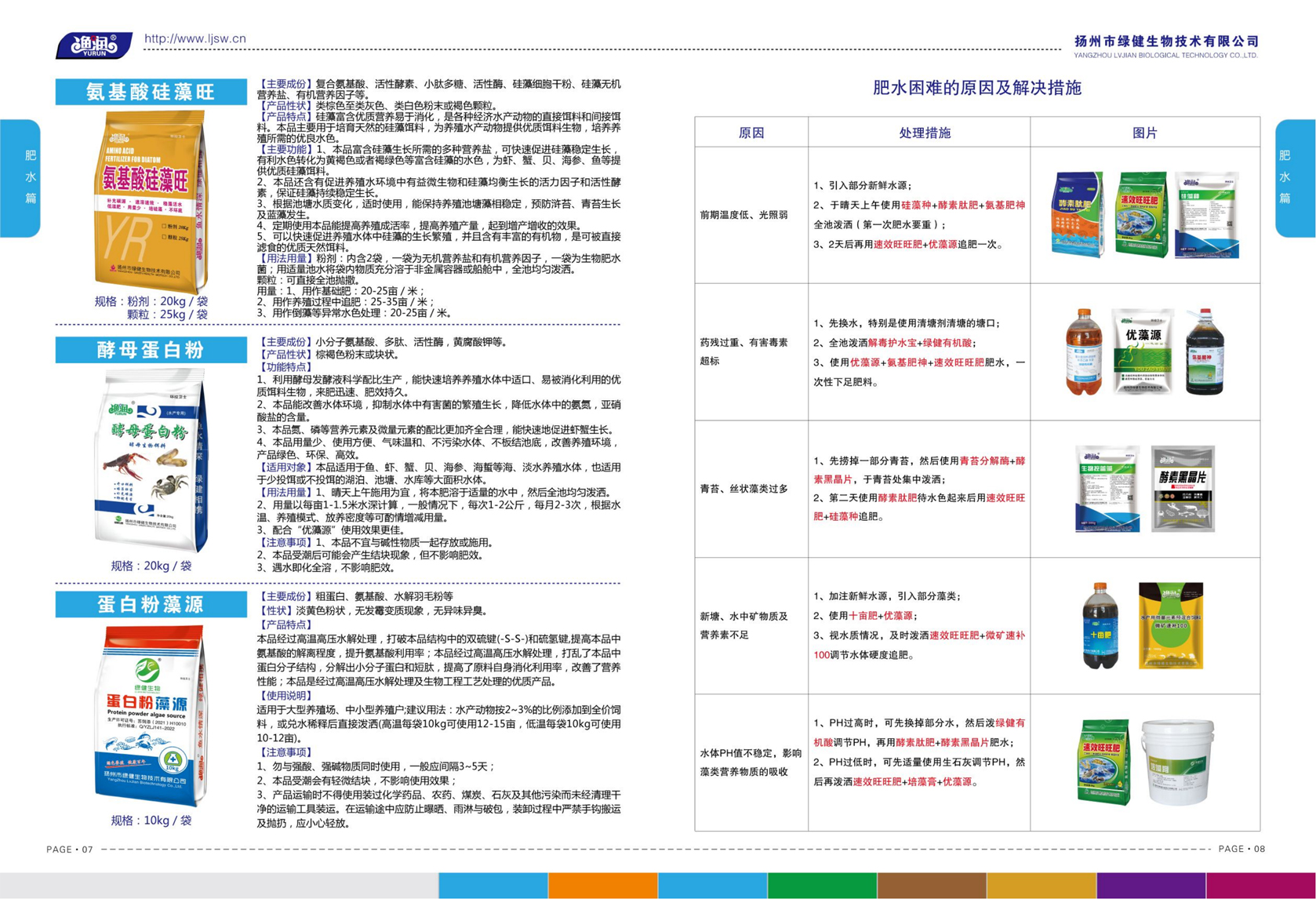This screenshot has height=899, width=1316.
Task: Pick the orange segment of the bottom color bar
Action: pyautogui.click(x=602, y=886)
